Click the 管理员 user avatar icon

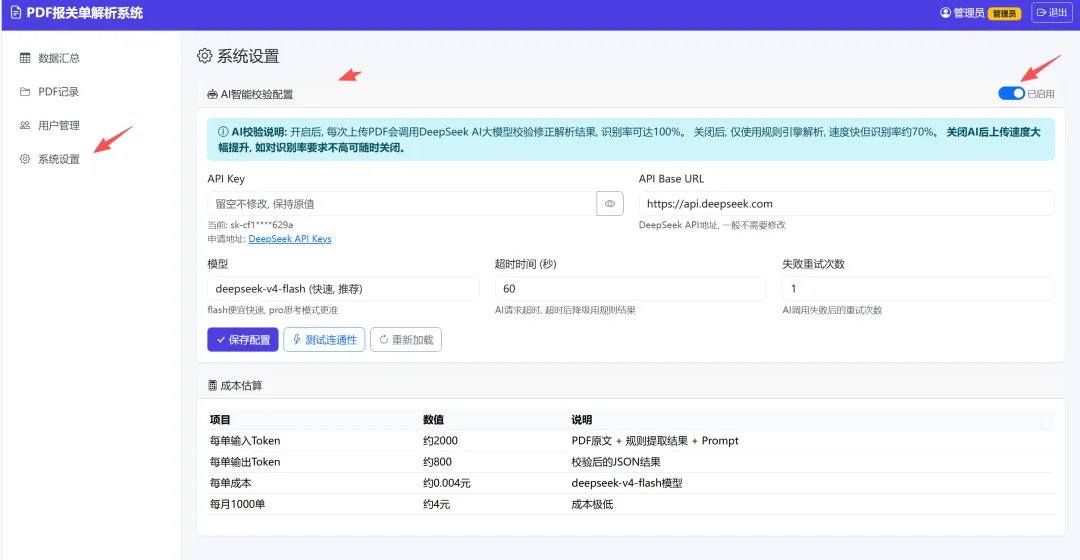coord(945,13)
